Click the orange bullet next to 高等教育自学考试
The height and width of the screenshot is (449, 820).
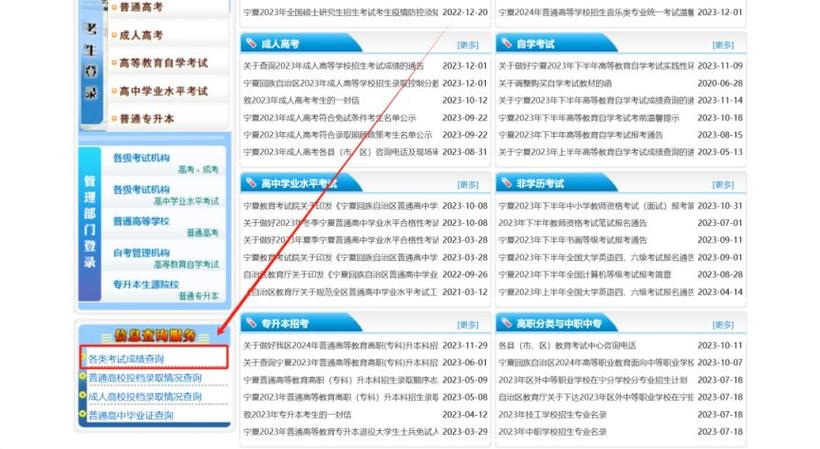(114, 63)
